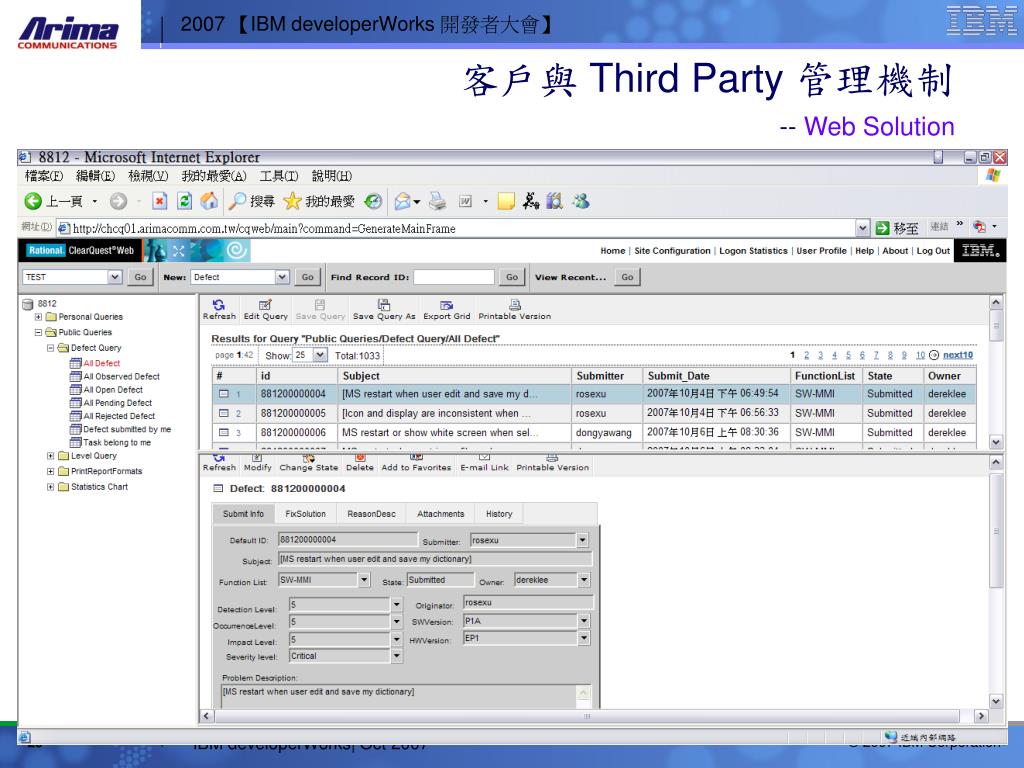1024x768 pixels.
Task: Click the IE Back arrow icon
Action: (33, 201)
